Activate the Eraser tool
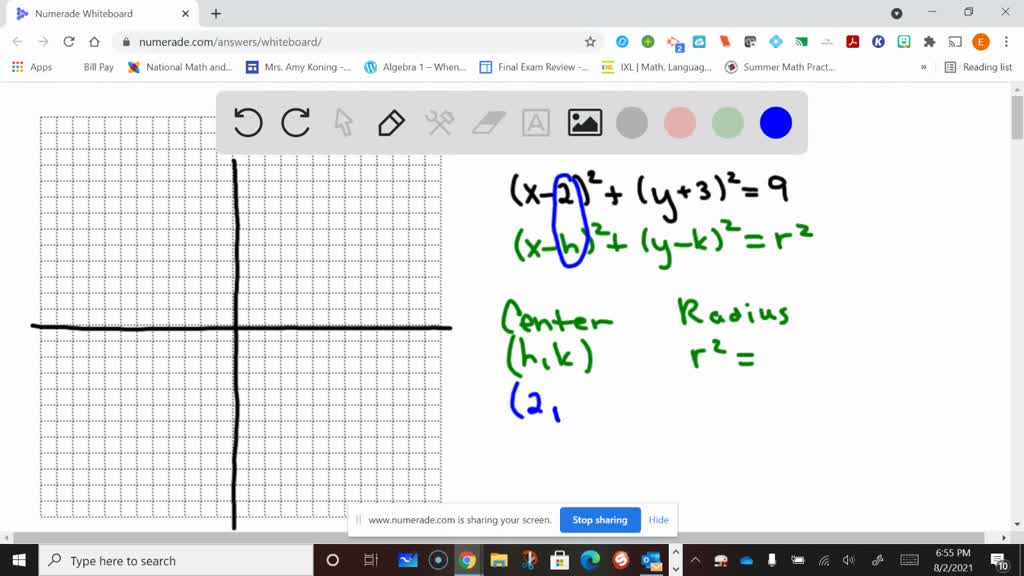Viewport: 1024px width, 576px height. coord(487,122)
